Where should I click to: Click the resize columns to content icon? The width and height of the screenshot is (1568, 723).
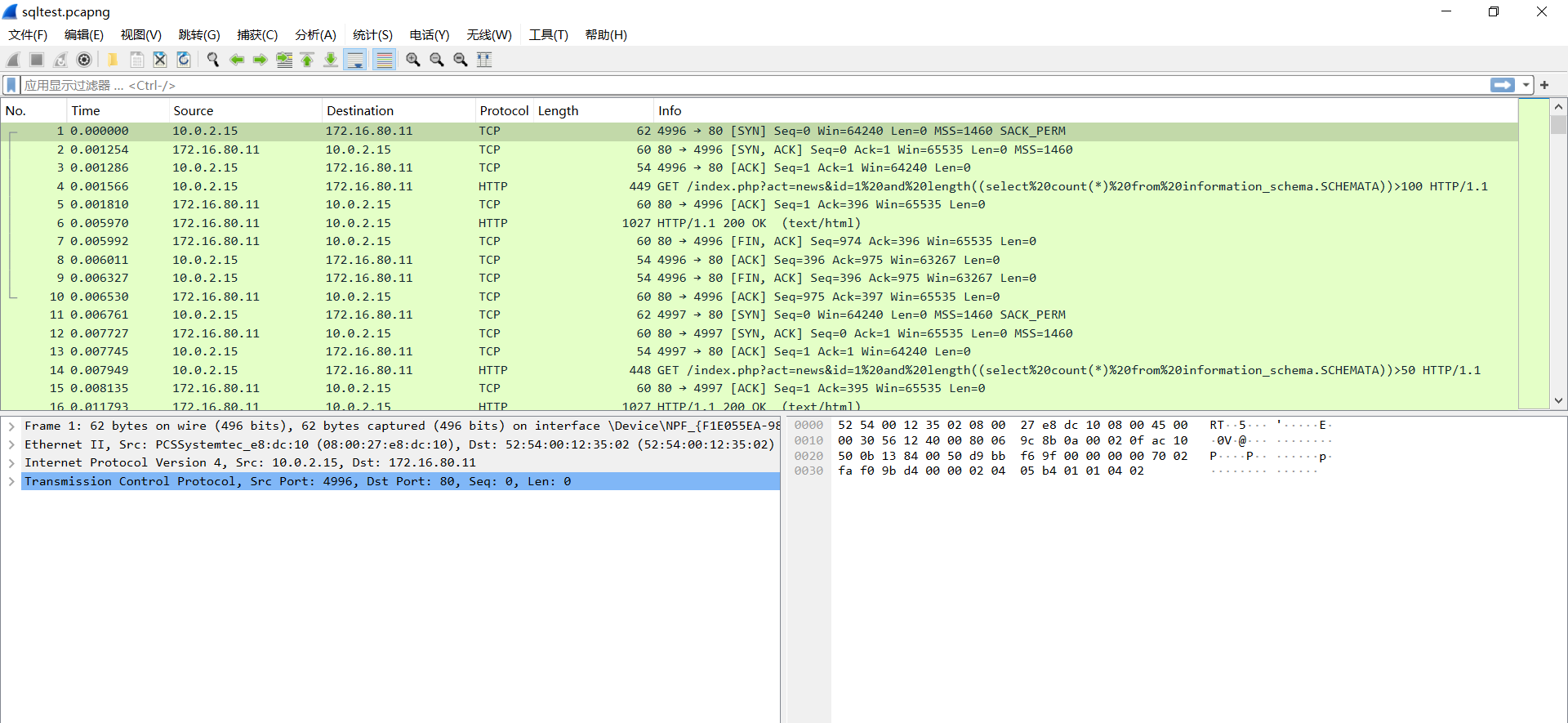point(484,60)
